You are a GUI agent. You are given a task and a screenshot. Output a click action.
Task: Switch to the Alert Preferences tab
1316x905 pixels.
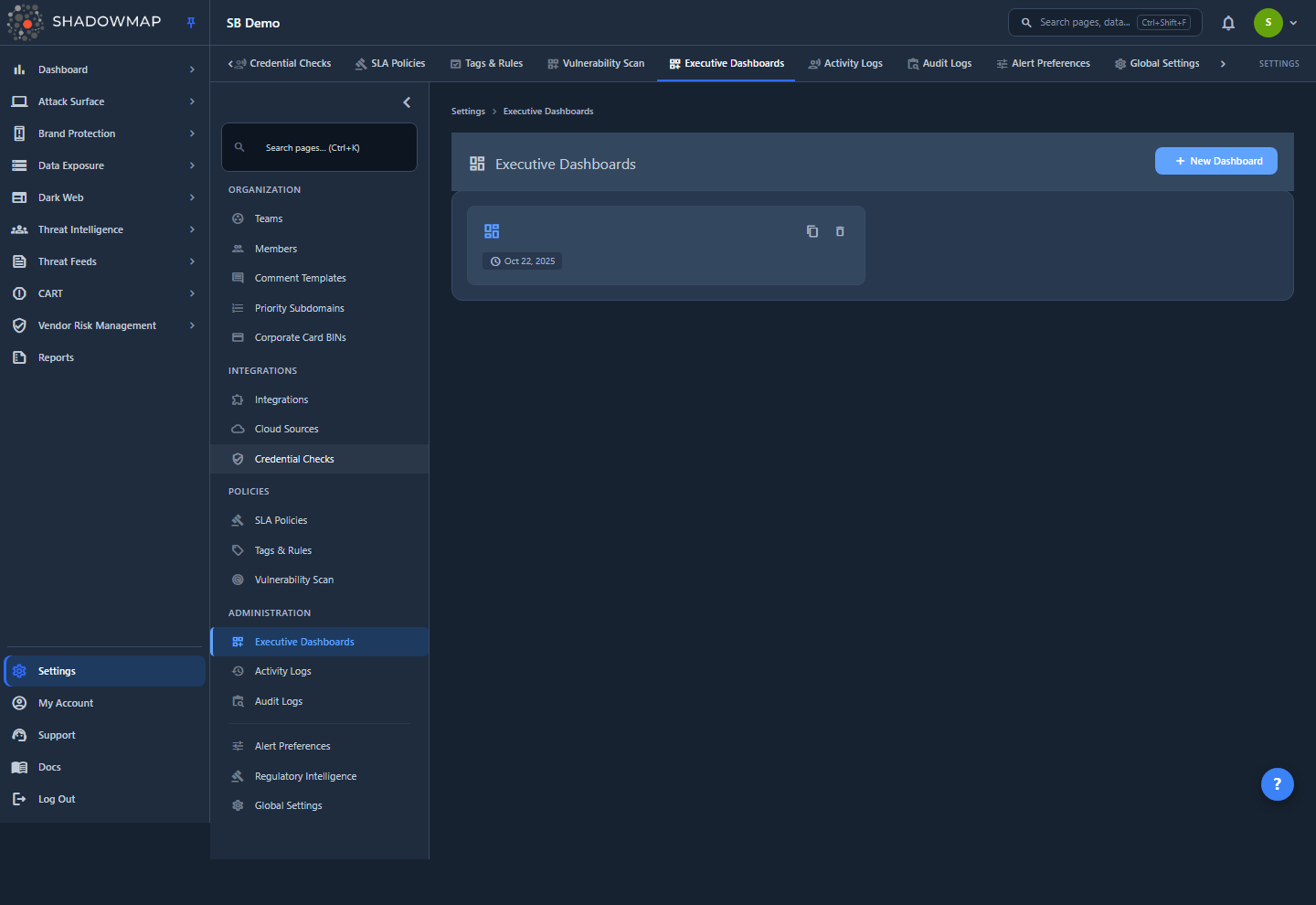[x=1044, y=63]
